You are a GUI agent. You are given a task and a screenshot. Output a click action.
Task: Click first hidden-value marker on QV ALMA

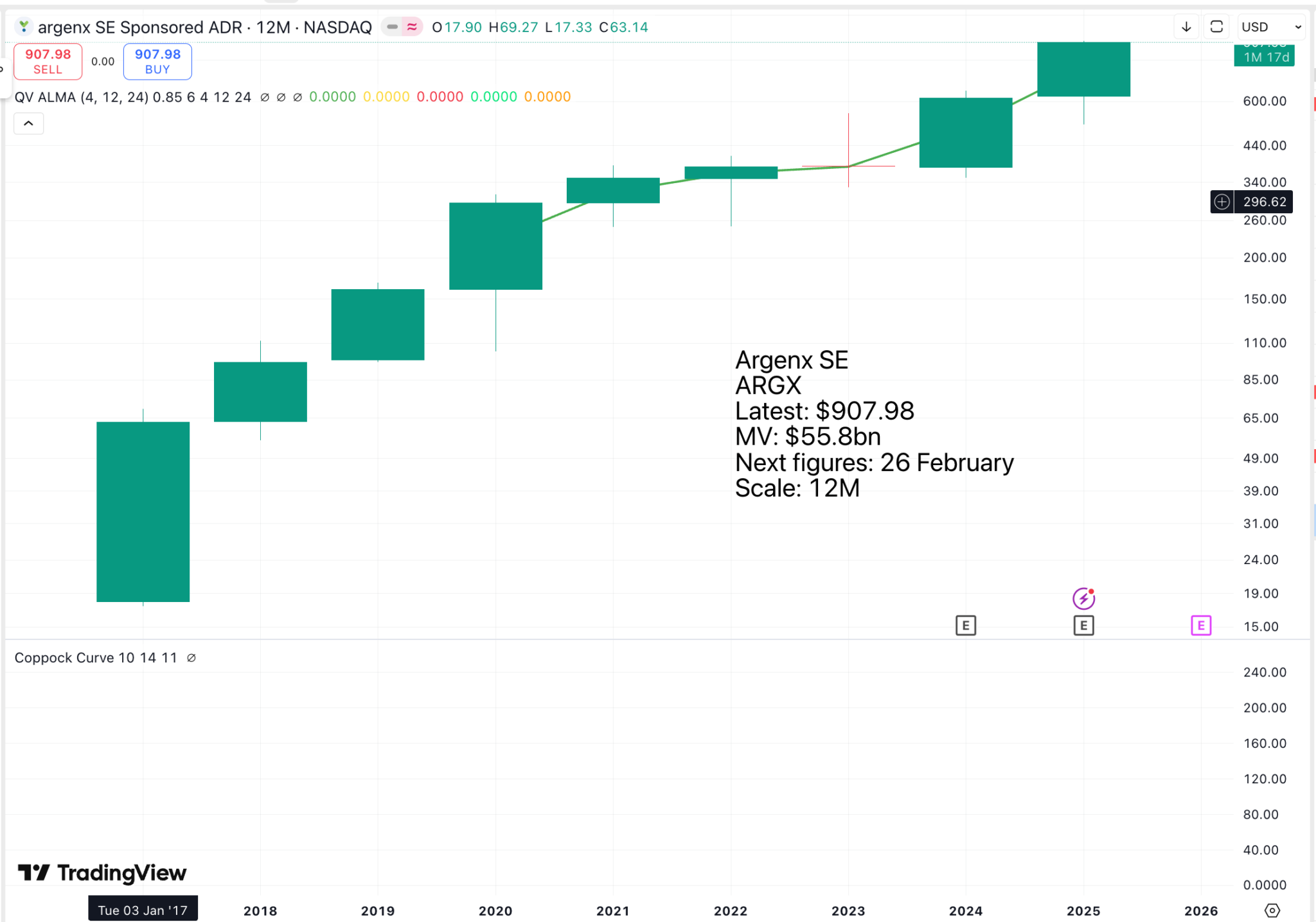click(x=265, y=97)
